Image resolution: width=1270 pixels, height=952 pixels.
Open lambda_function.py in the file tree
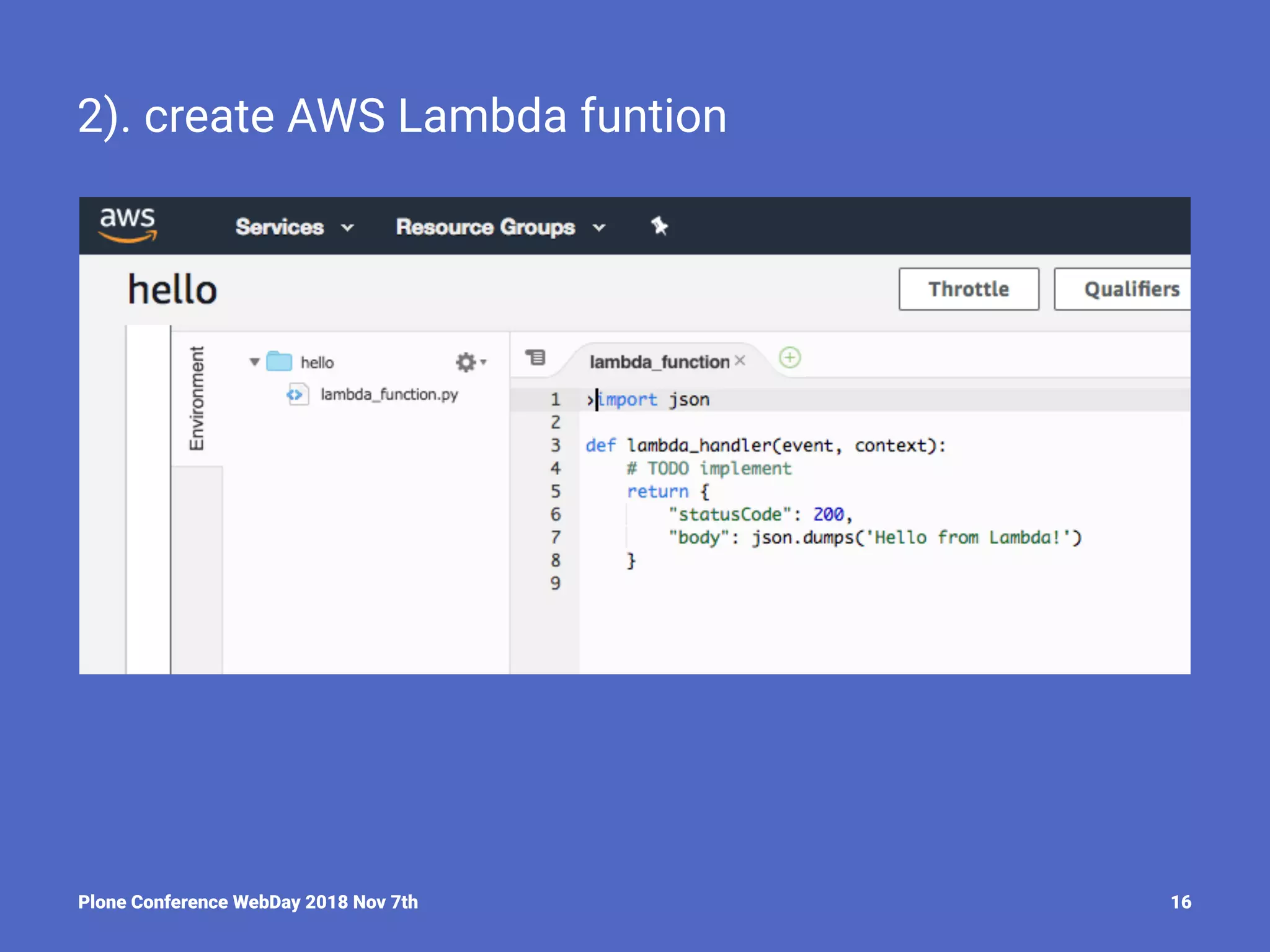pos(389,395)
